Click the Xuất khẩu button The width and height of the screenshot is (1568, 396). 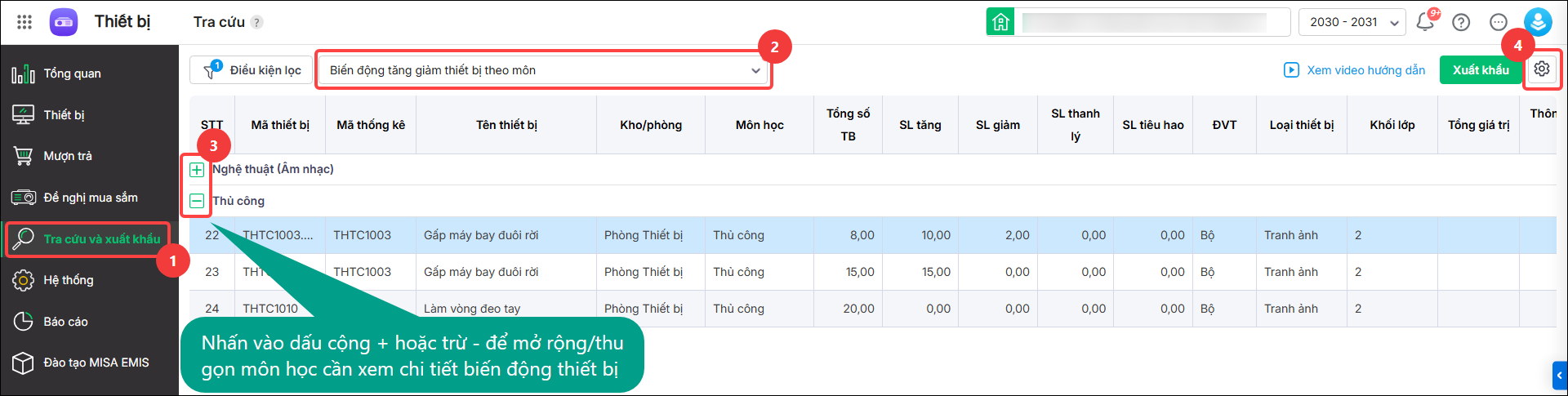point(1481,70)
